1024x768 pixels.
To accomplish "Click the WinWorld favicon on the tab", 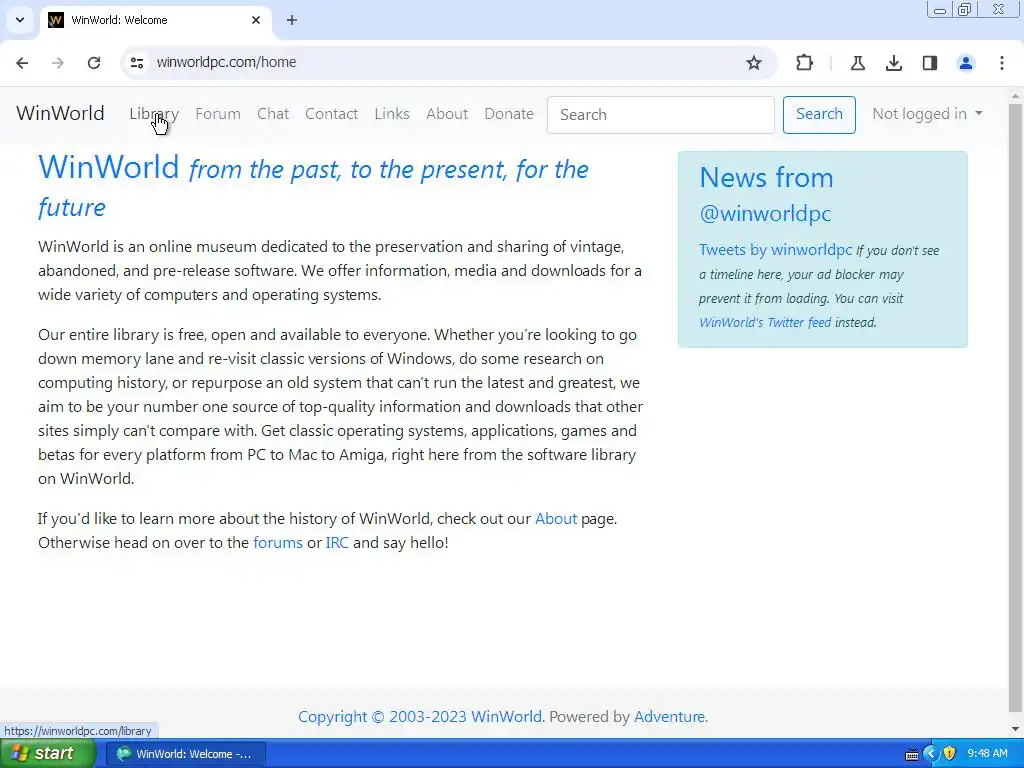I will 56,20.
